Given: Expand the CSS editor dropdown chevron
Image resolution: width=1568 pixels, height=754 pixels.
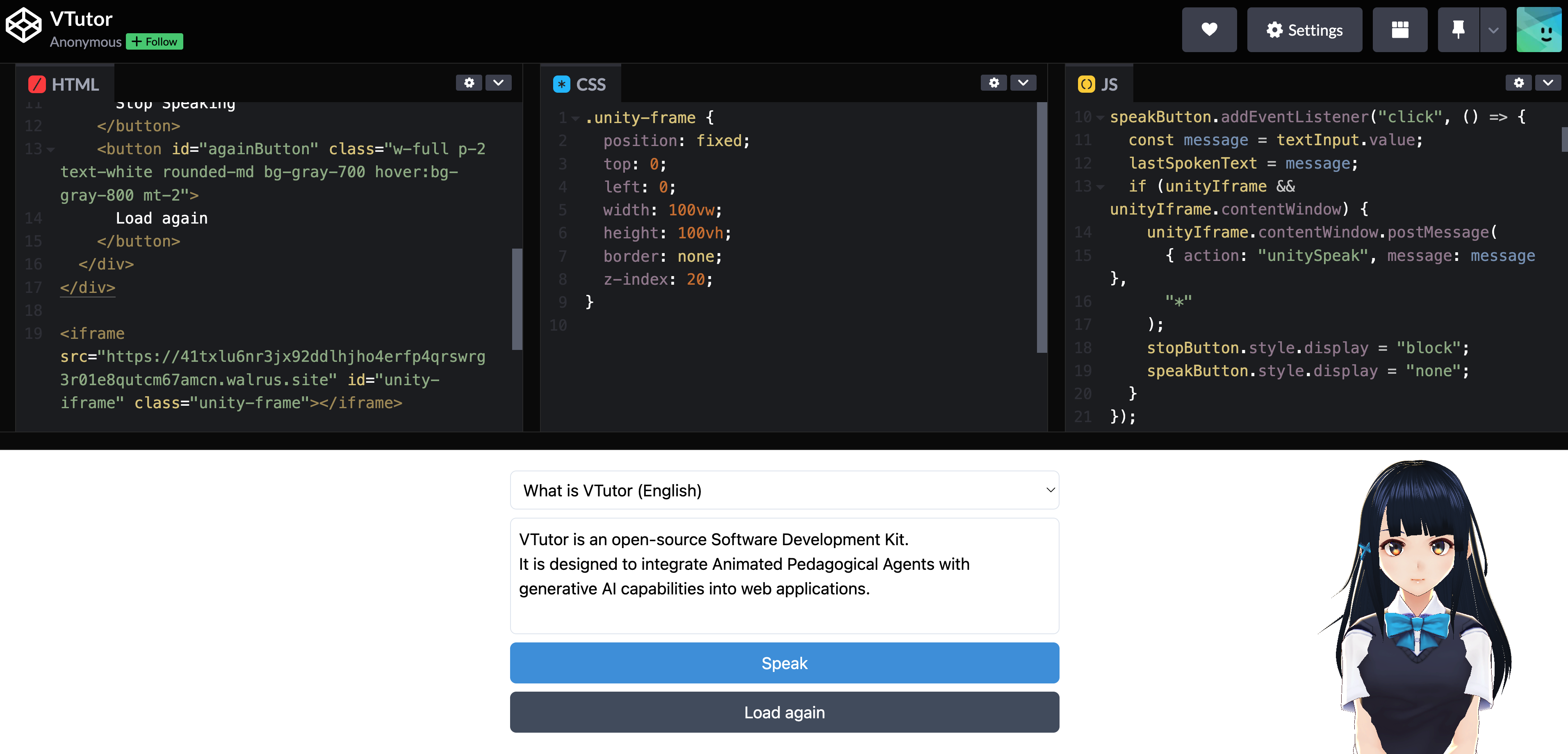Looking at the screenshot, I should 1023,83.
